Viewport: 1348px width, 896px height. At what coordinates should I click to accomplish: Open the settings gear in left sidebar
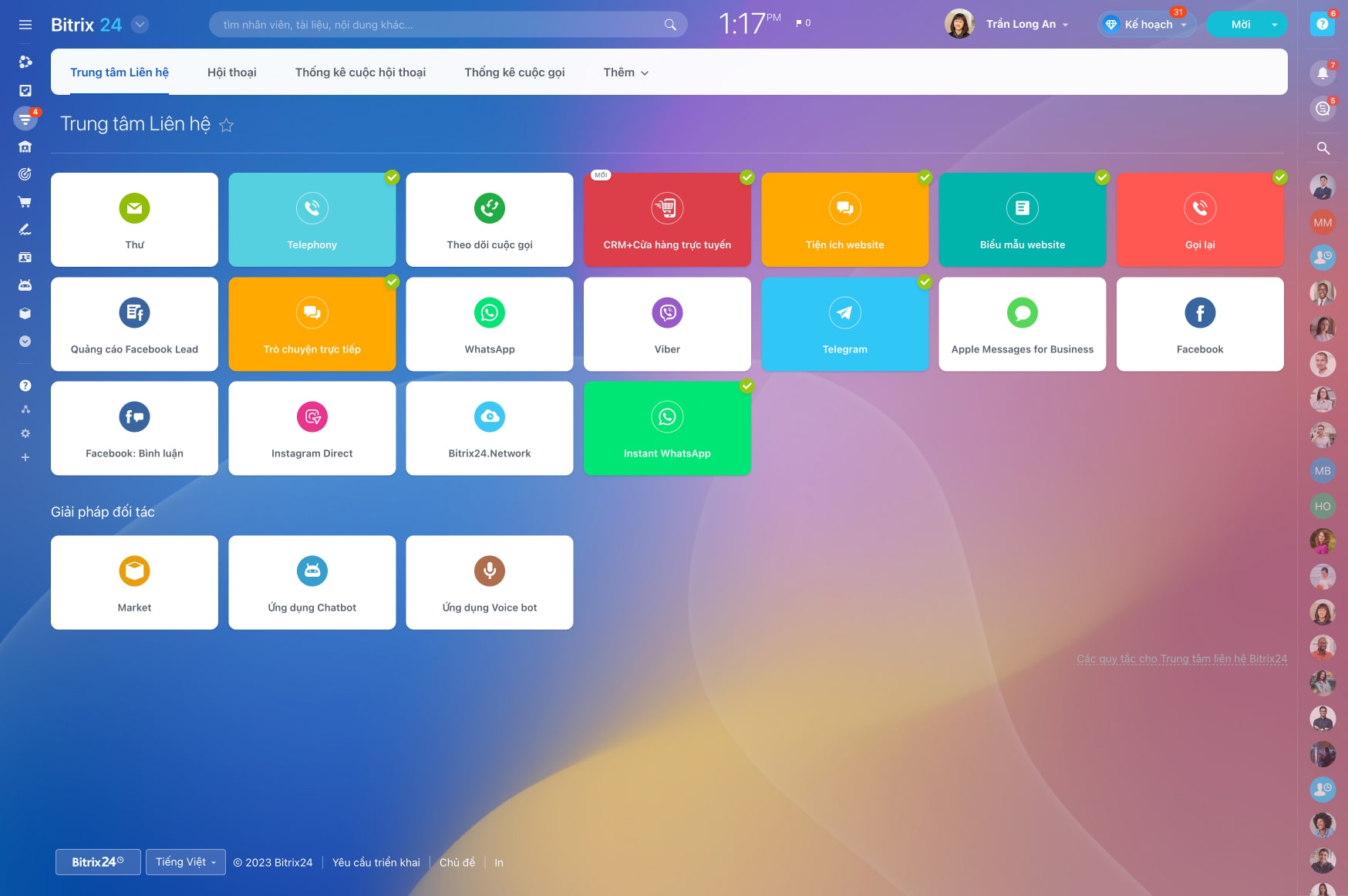pyautogui.click(x=25, y=433)
